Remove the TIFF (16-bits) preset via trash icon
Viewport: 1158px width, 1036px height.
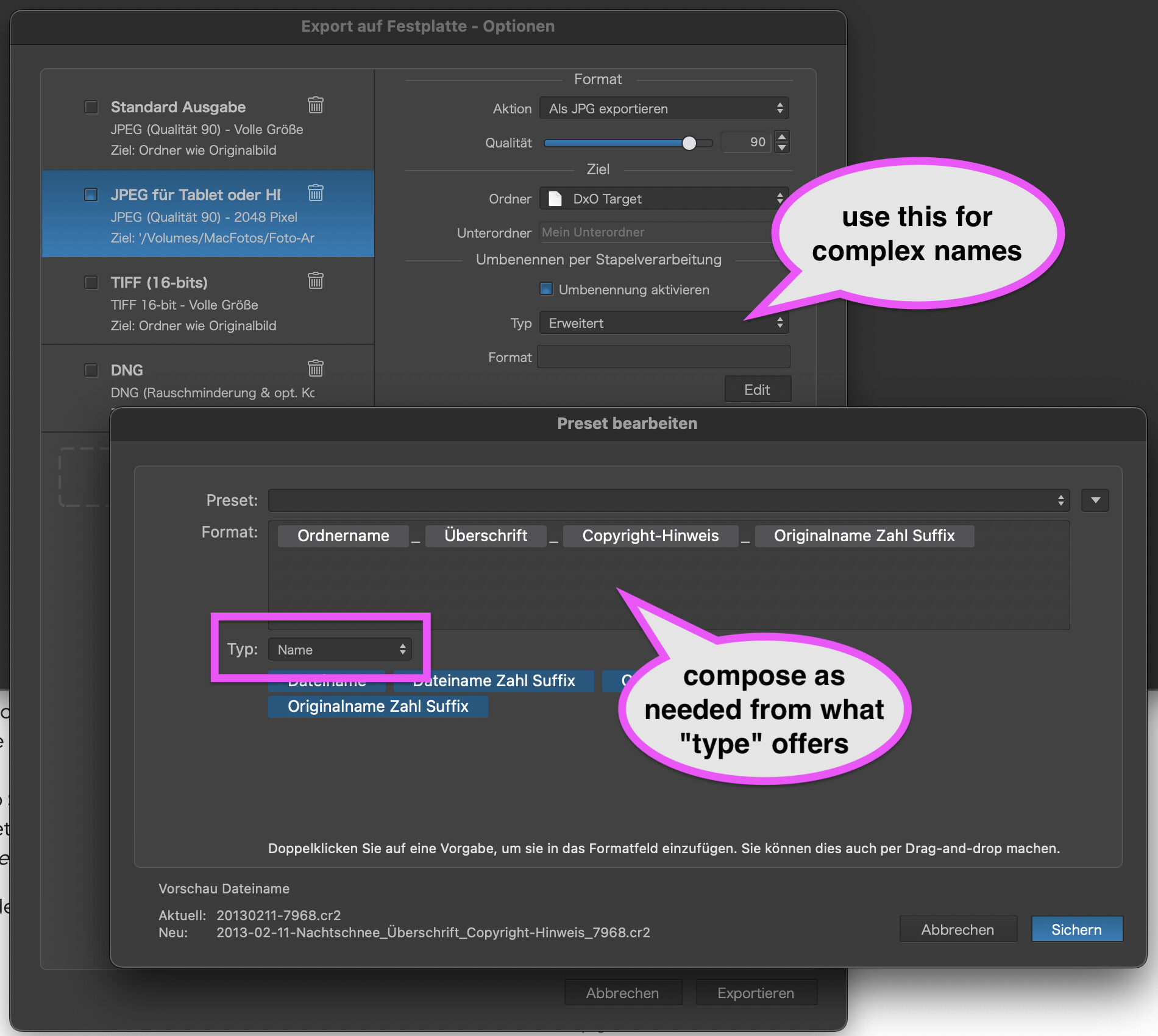click(315, 281)
